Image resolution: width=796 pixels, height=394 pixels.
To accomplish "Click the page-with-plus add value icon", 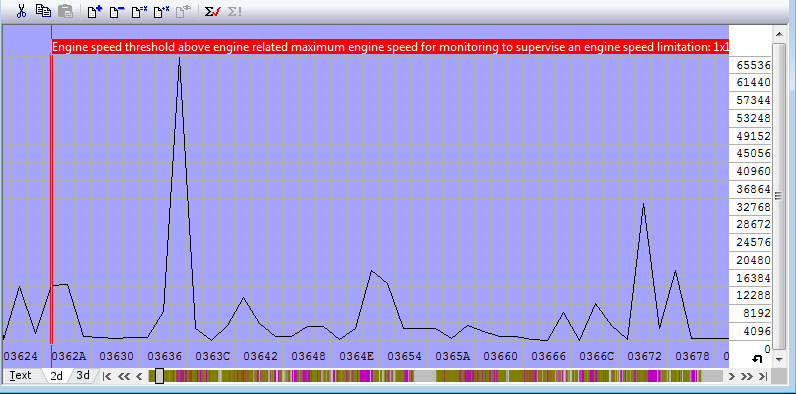I will (x=95, y=11).
